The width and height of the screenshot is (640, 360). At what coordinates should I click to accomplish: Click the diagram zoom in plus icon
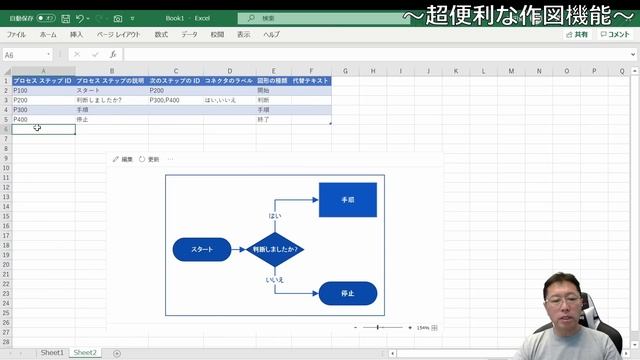coord(410,327)
